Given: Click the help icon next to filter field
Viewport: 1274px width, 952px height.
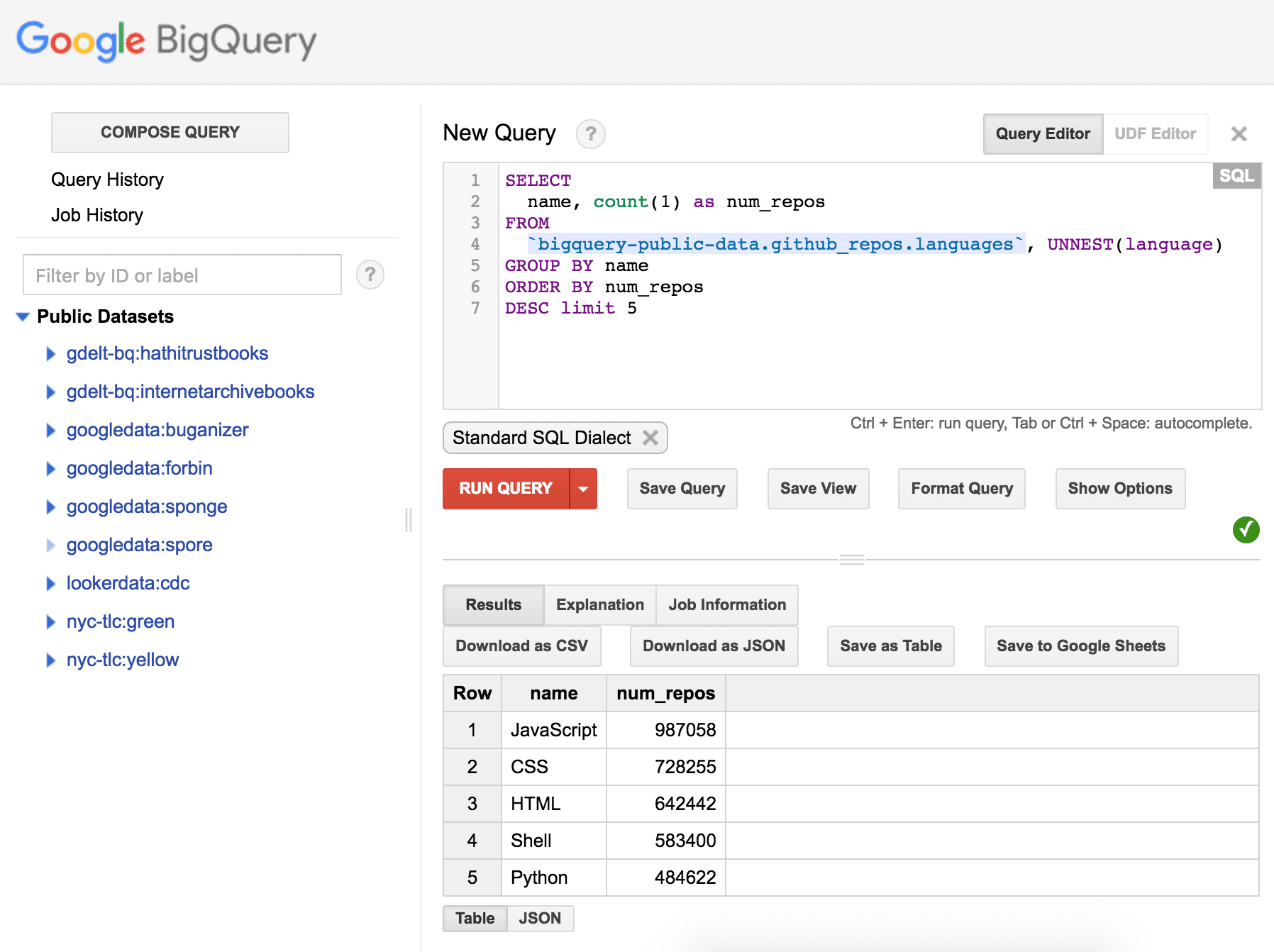Looking at the screenshot, I should click(370, 275).
